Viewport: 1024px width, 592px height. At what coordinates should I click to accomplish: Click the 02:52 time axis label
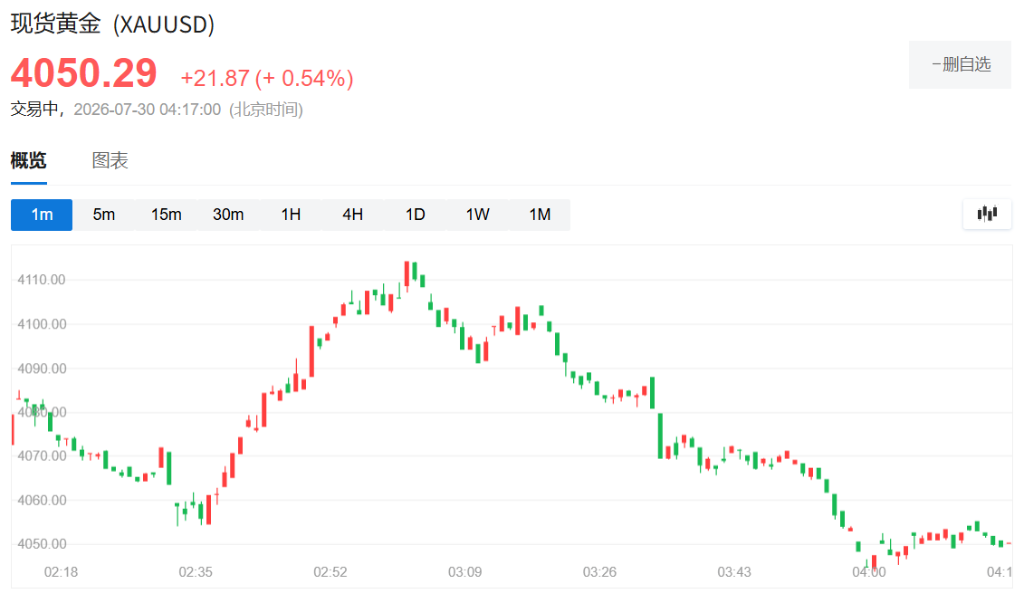[330, 572]
